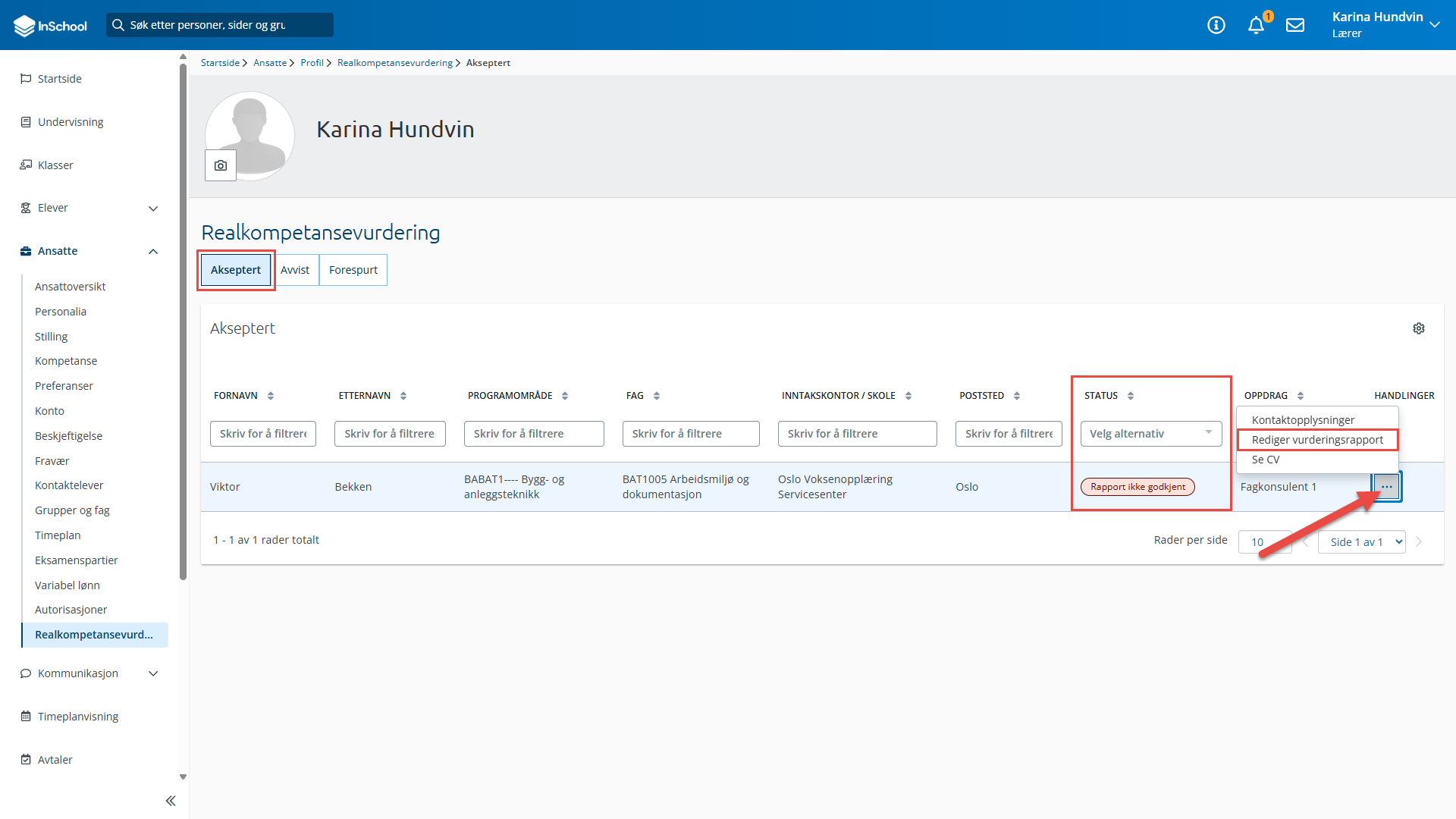Switch to the Akseptert tab
The image size is (1456, 819).
236,270
